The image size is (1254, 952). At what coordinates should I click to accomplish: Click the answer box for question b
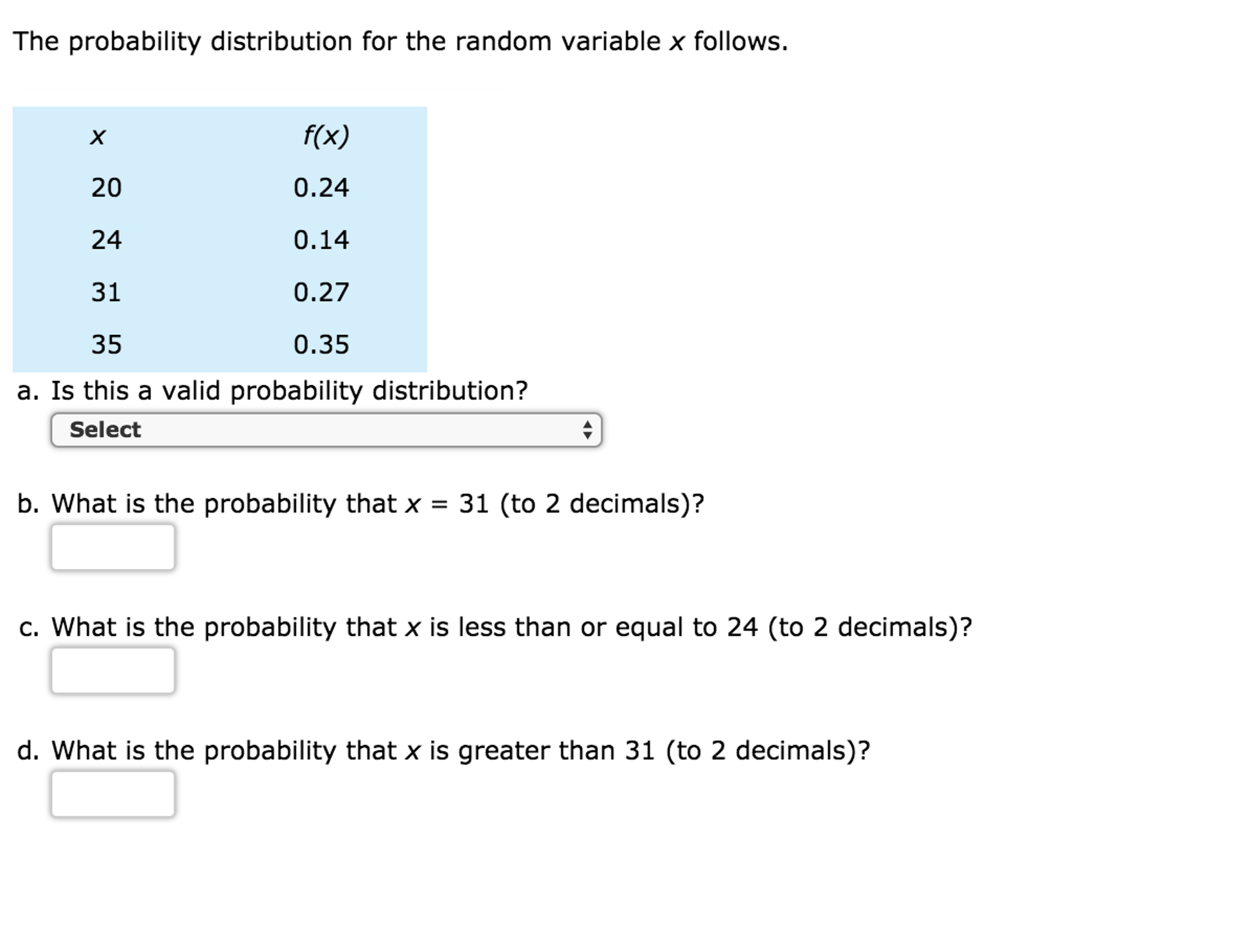pos(114,547)
